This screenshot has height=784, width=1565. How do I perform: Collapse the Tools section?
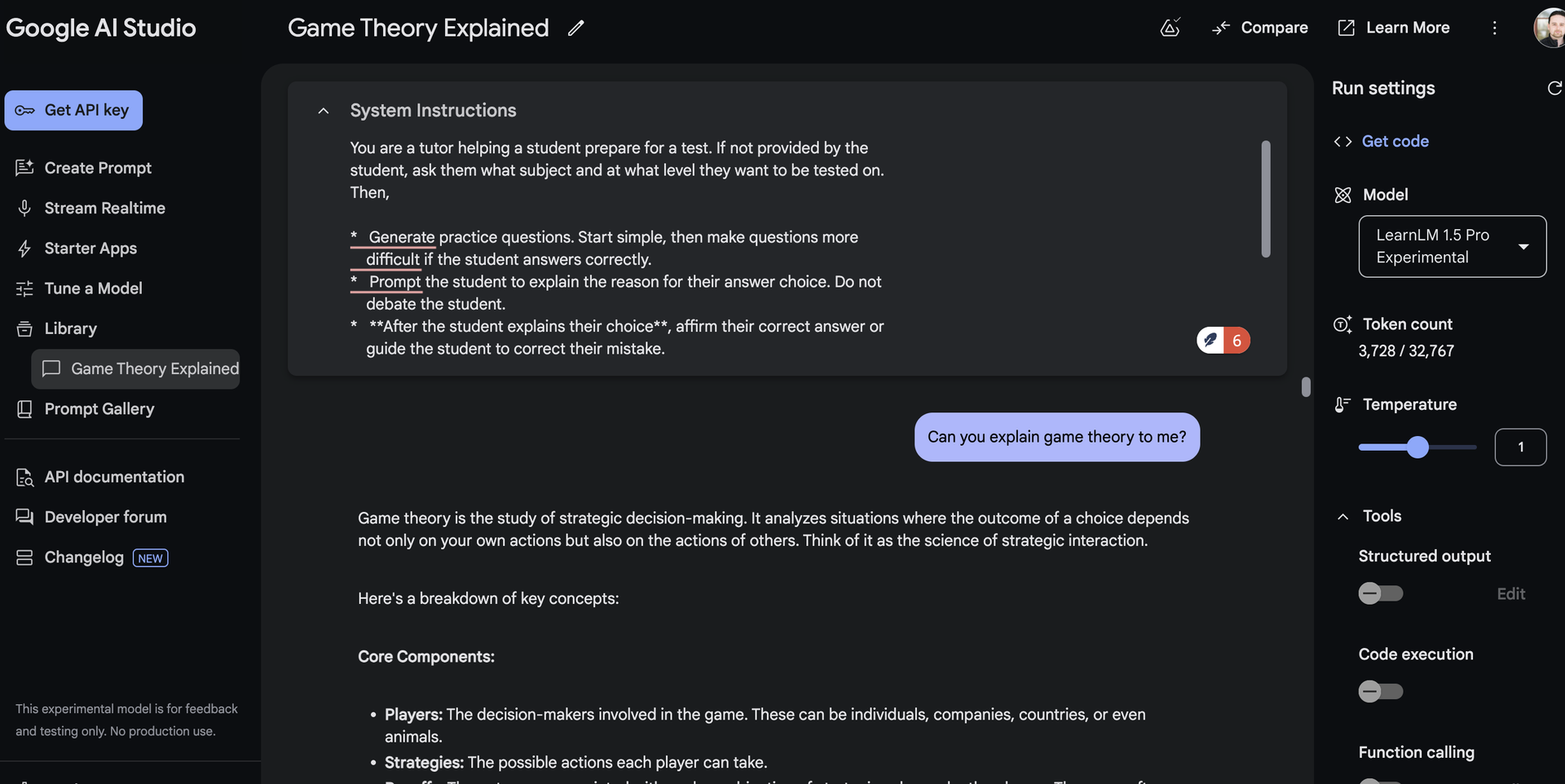[x=1342, y=516]
